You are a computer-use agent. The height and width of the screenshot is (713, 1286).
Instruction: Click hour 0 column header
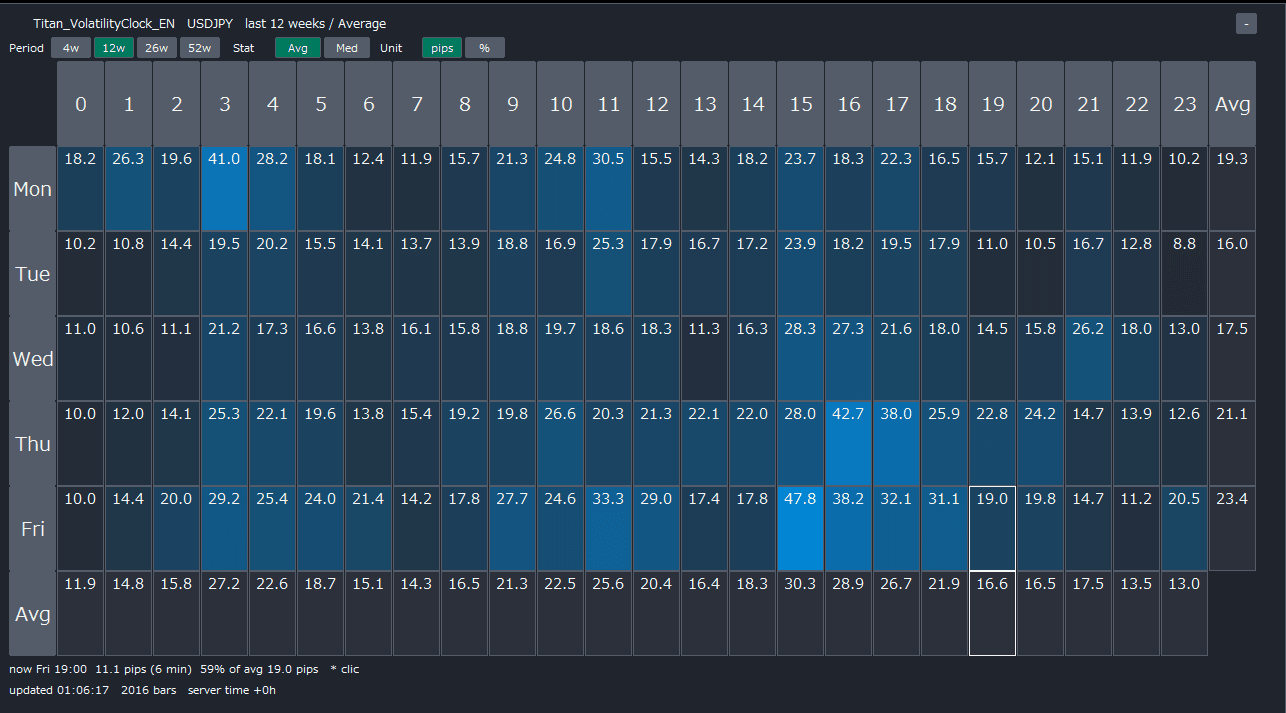pyautogui.click(x=81, y=104)
